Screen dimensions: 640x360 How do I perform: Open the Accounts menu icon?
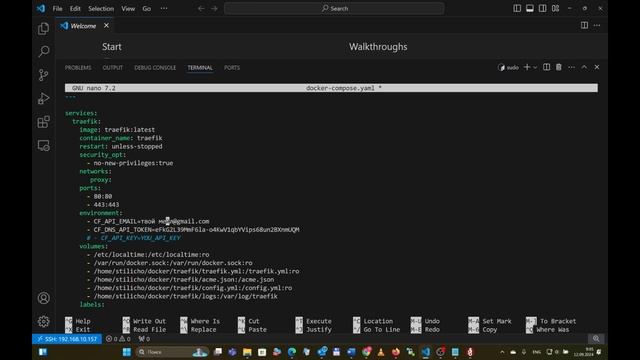pyautogui.click(x=44, y=298)
